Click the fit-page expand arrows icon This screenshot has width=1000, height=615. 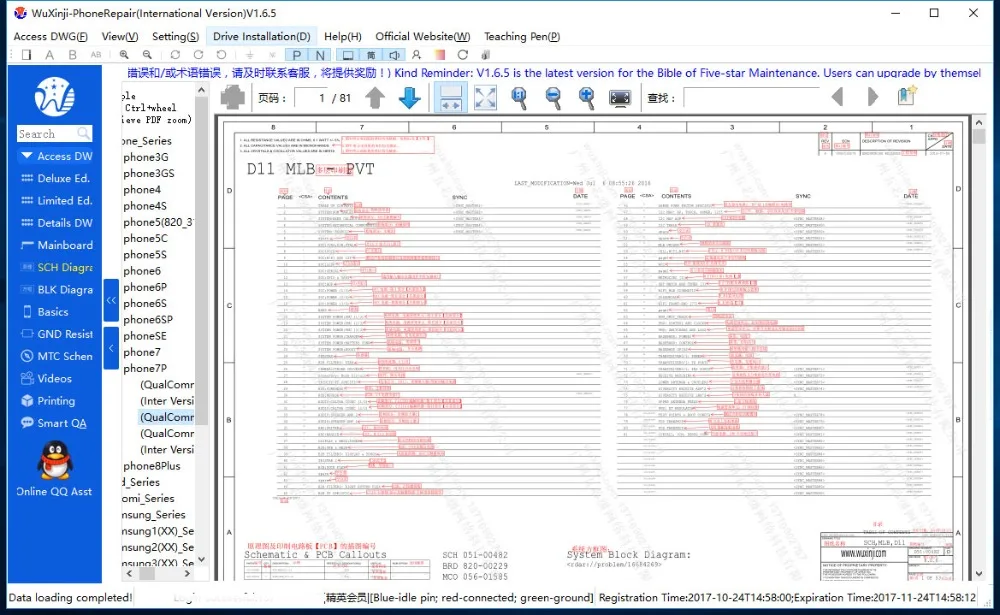[485, 98]
